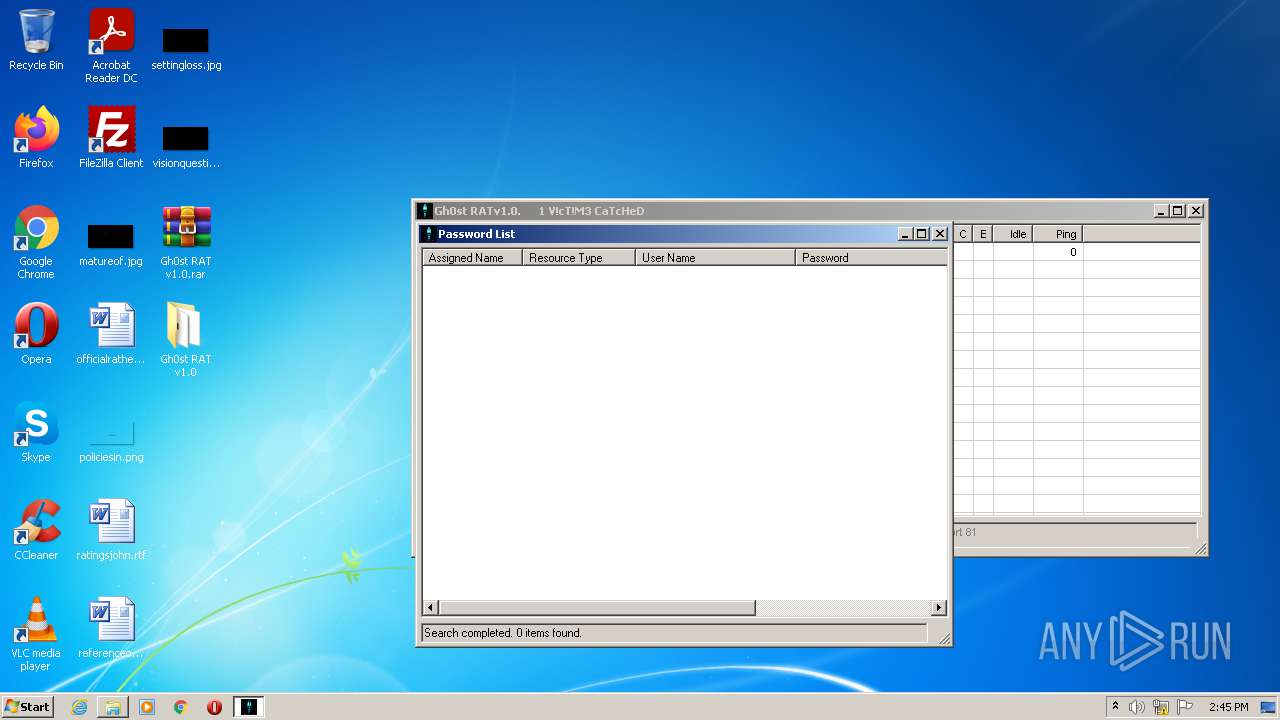
Task: Sort by User Name column
Action: 715,257
